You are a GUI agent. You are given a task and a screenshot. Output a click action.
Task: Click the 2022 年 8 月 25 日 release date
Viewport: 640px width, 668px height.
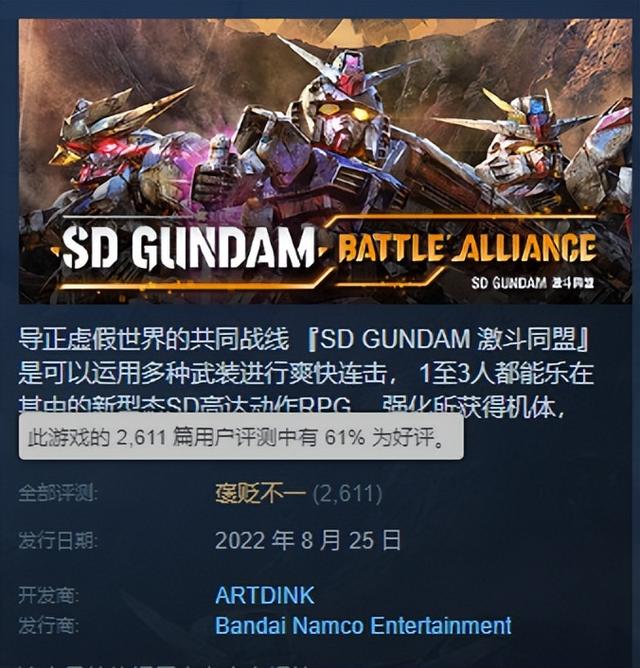308,540
